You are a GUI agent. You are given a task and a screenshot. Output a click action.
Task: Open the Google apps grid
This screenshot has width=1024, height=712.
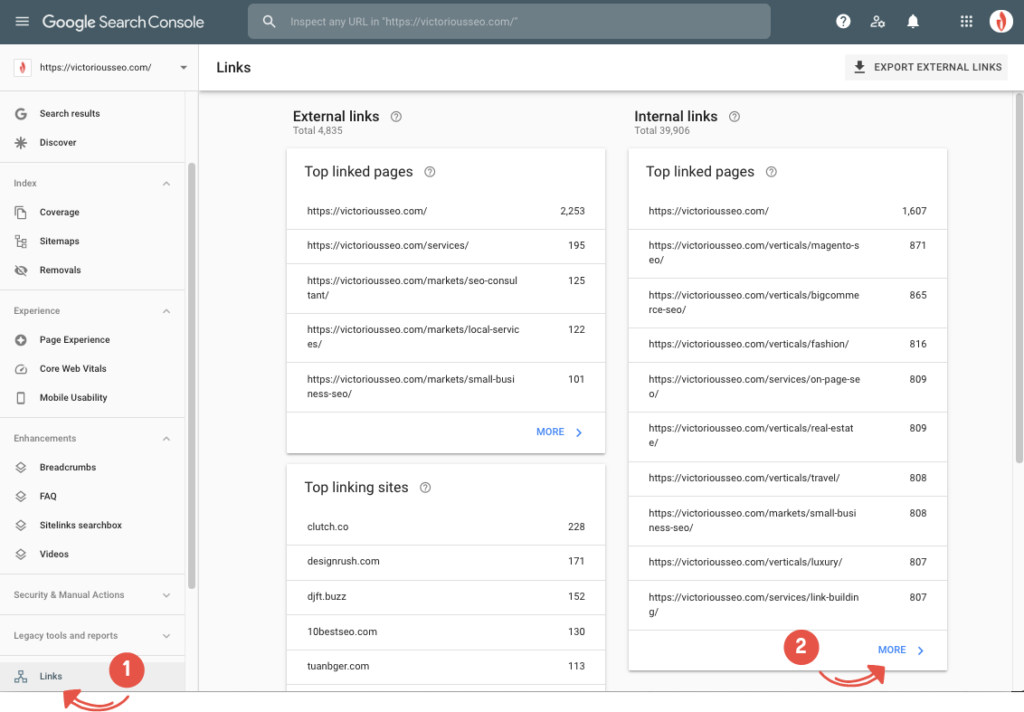pos(966,22)
